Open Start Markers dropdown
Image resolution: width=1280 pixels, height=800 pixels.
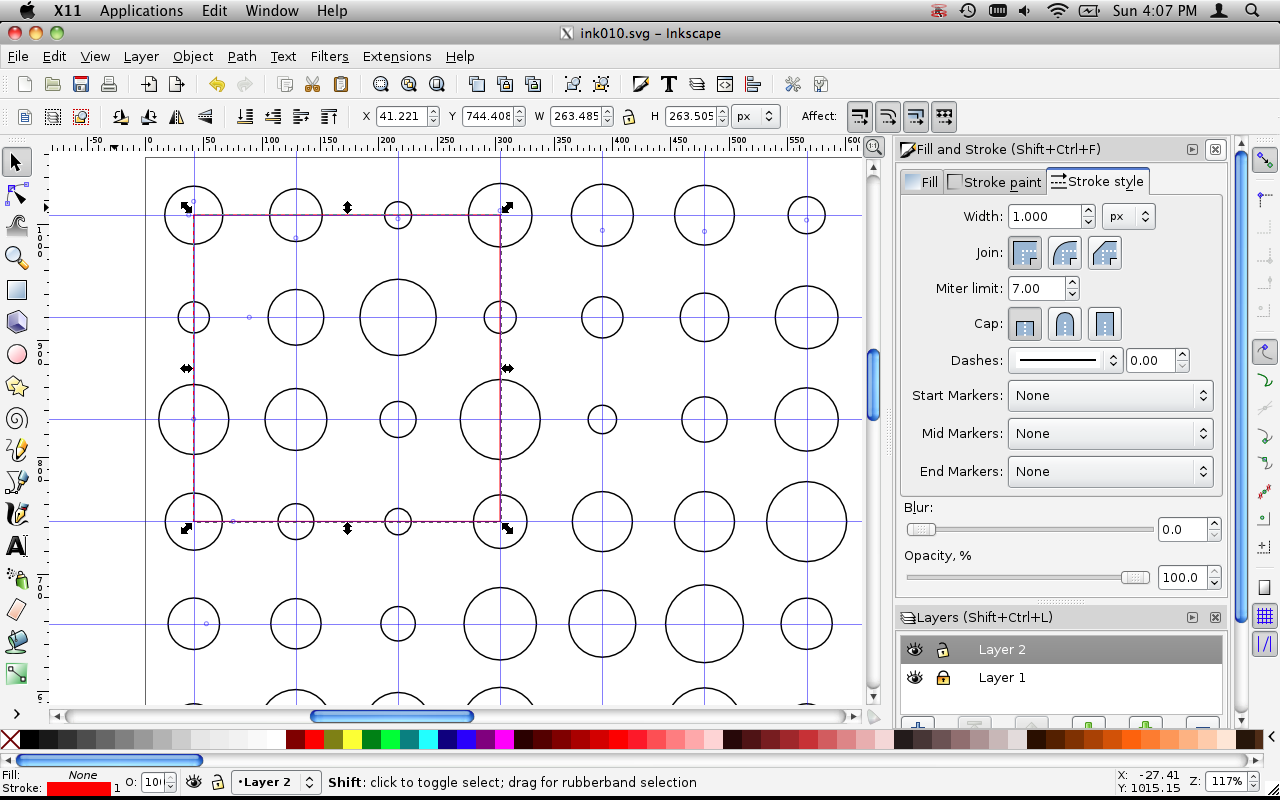coord(1110,396)
